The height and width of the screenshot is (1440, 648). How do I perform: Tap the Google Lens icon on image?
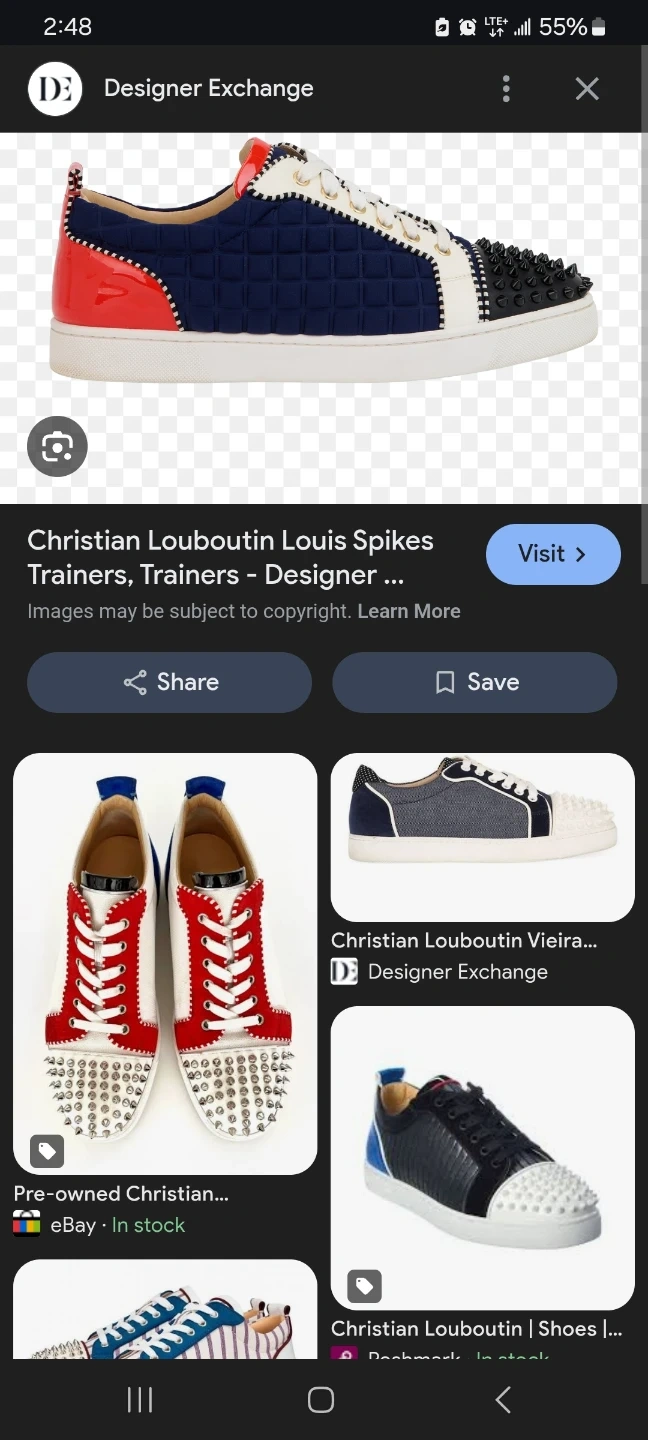click(58, 446)
